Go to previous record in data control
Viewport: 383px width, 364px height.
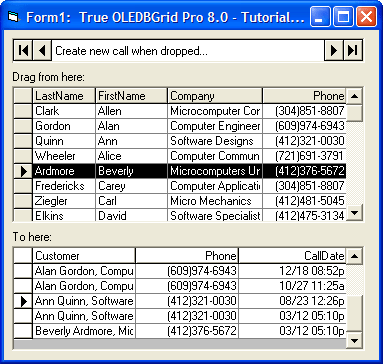[x=42, y=51]
